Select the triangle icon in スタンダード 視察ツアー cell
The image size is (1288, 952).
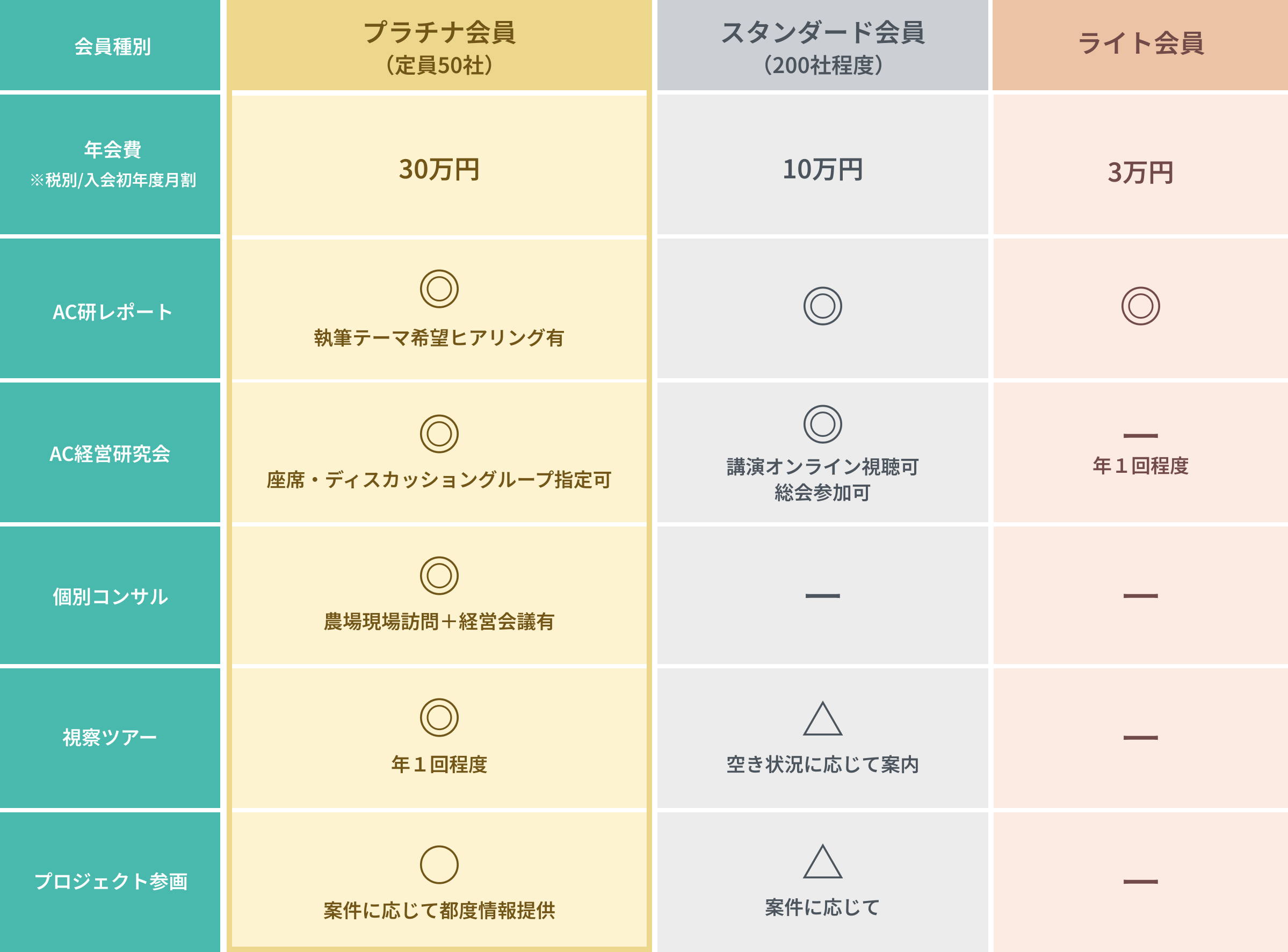[x=822, y=719]
